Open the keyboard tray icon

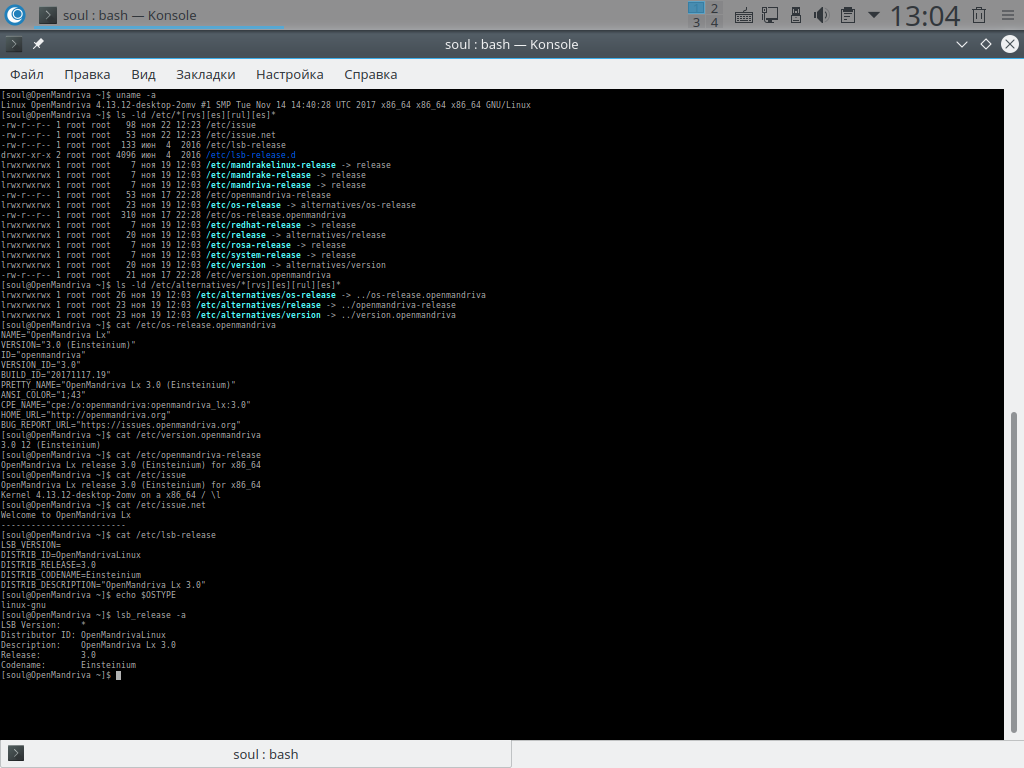click(743, 15)
